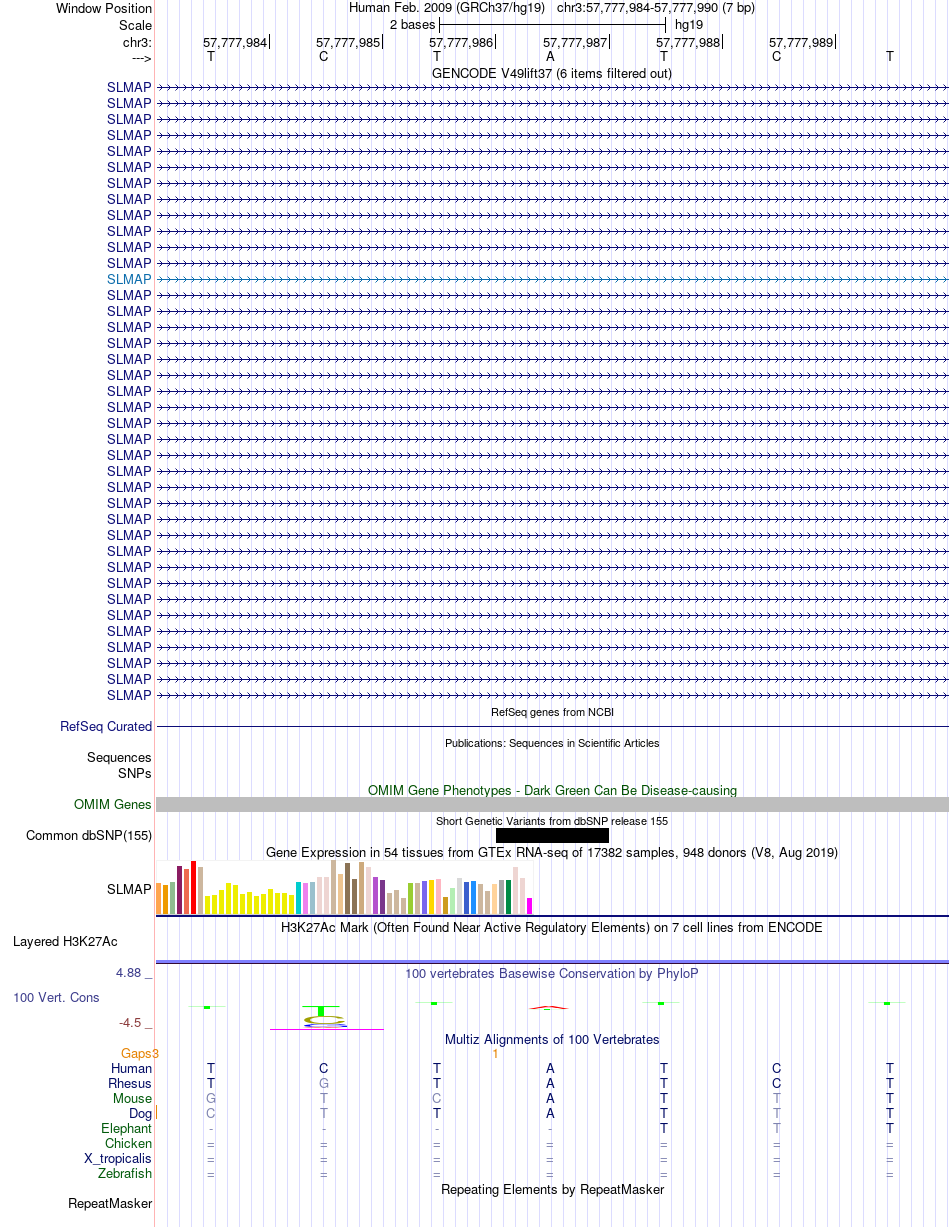Image resolution: width=950 pixels, height=1227 pixels.
Task: Click the orange Gaps row label
Action: [x=140, y=1053]
